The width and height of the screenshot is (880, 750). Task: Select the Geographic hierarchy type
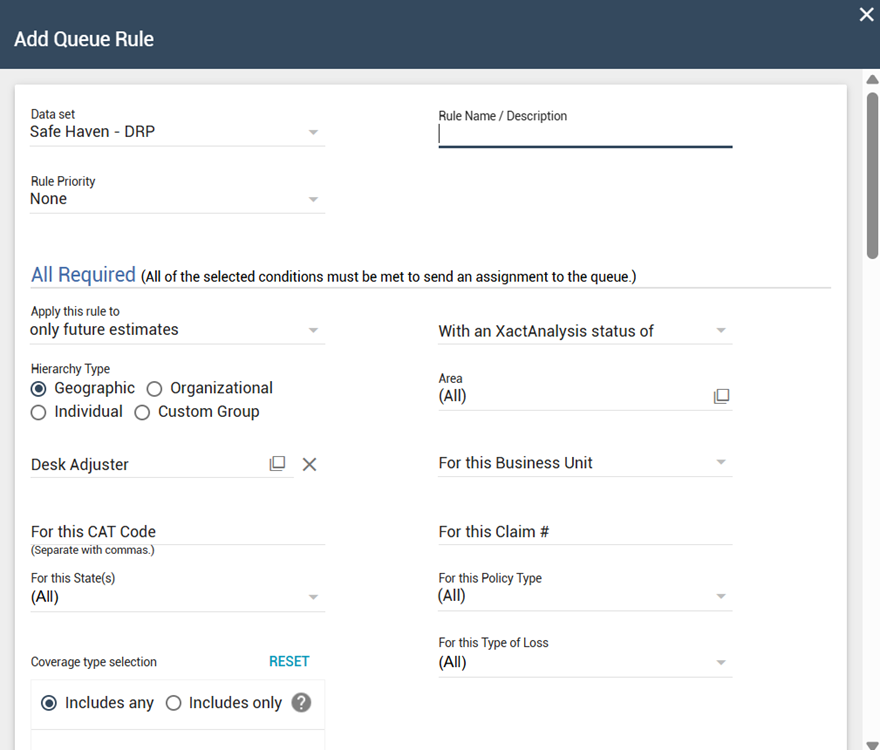tap(39, 388)
